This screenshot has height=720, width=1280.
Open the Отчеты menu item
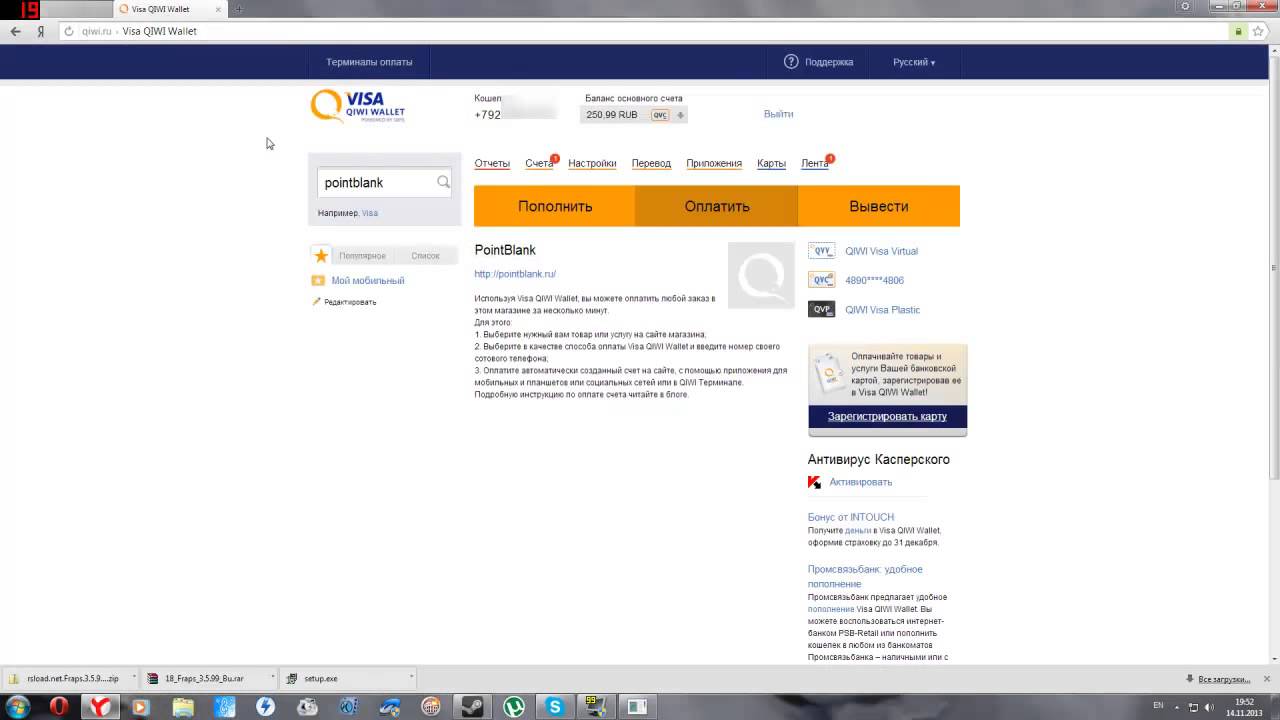pos(492,163)
